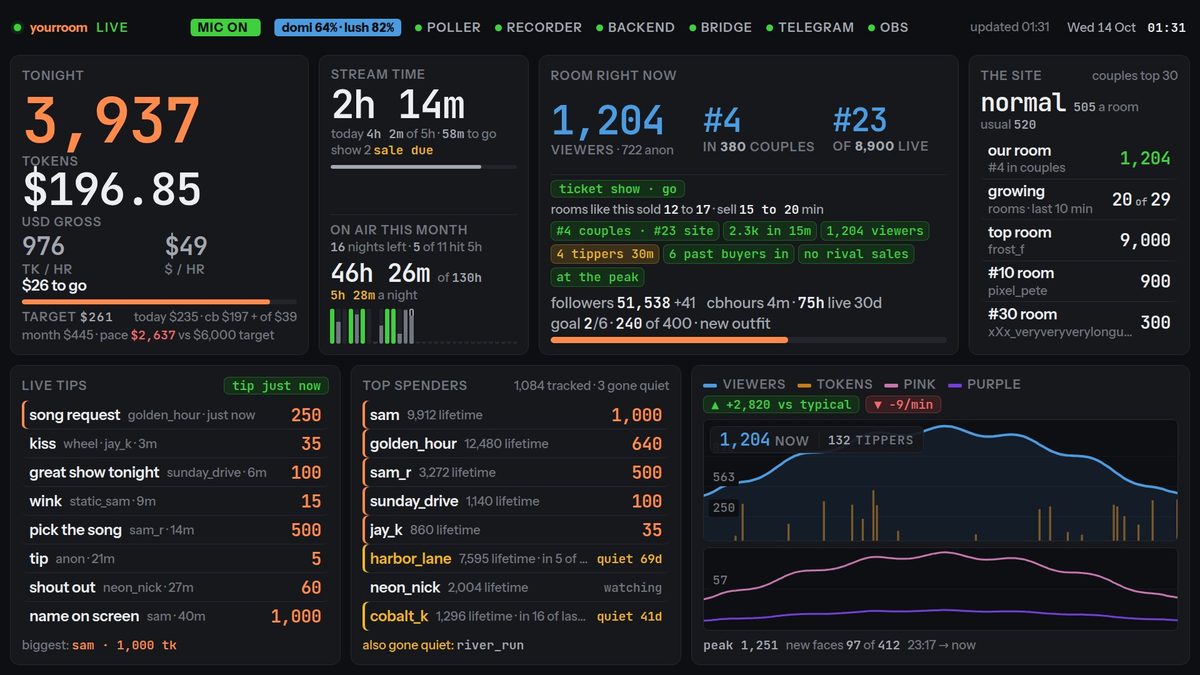Select the harbor_lane quiet 69d row

(x=515, y=559)
